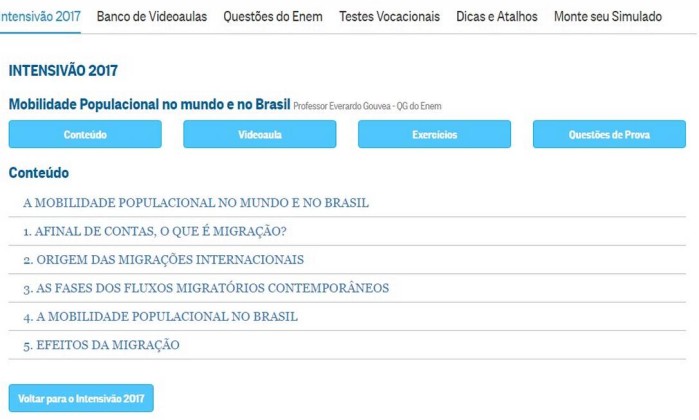Go to topic 4, Mobilidade Populacional no Brasil
699x420 pixels.
(x=160, y=317)
